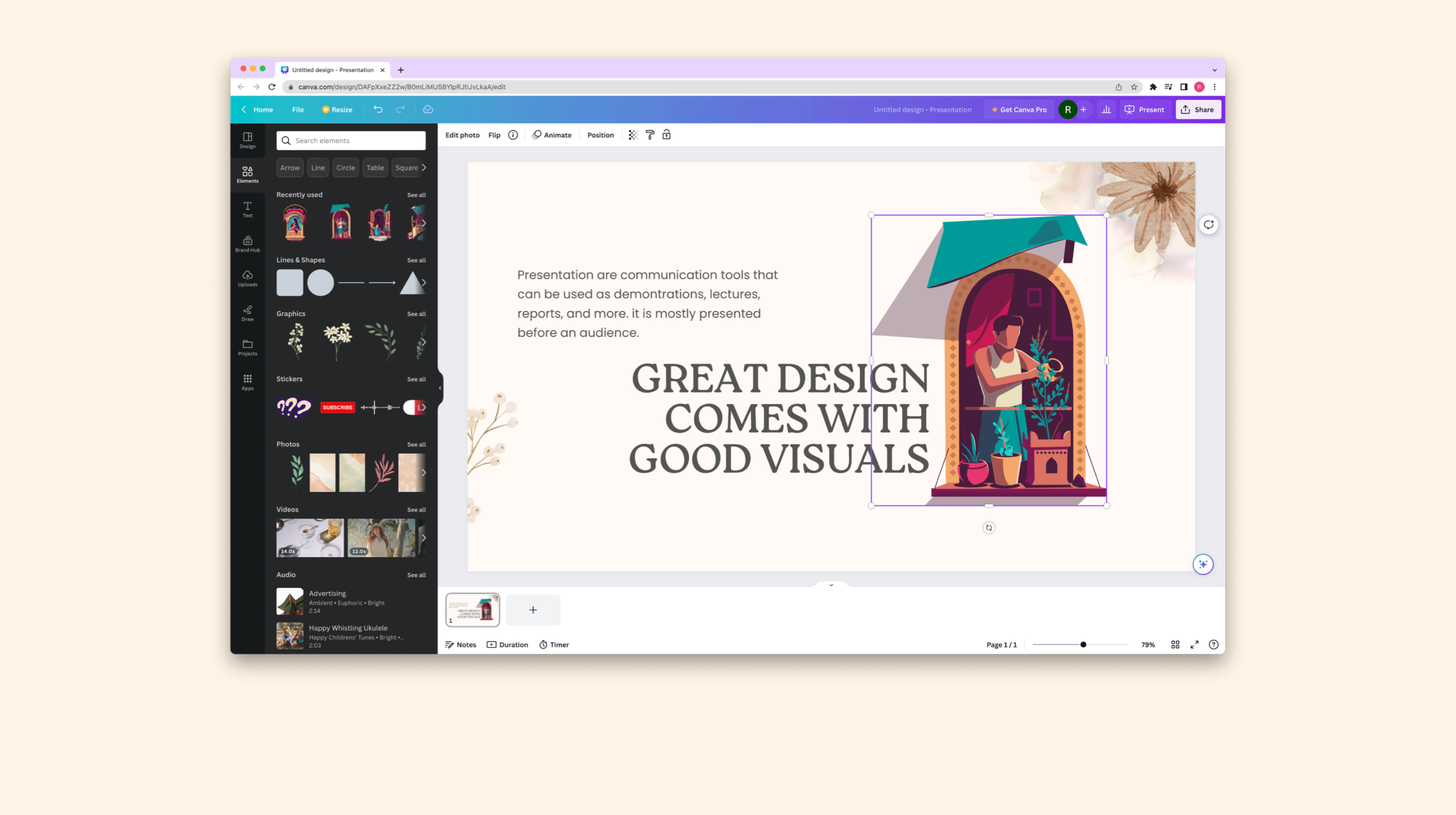Expand the Graphics row with the right chevron

click(x=424, y=341)
